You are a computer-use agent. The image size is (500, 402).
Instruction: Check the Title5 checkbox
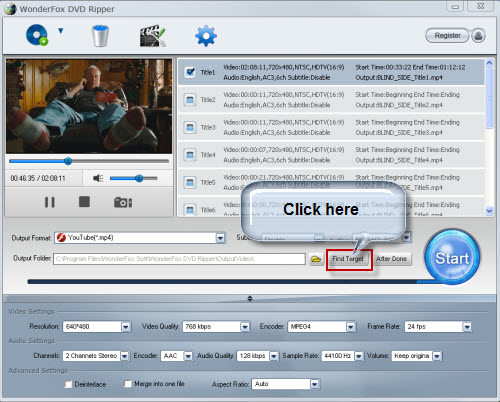pyautogui.click(x=190, y=182)
